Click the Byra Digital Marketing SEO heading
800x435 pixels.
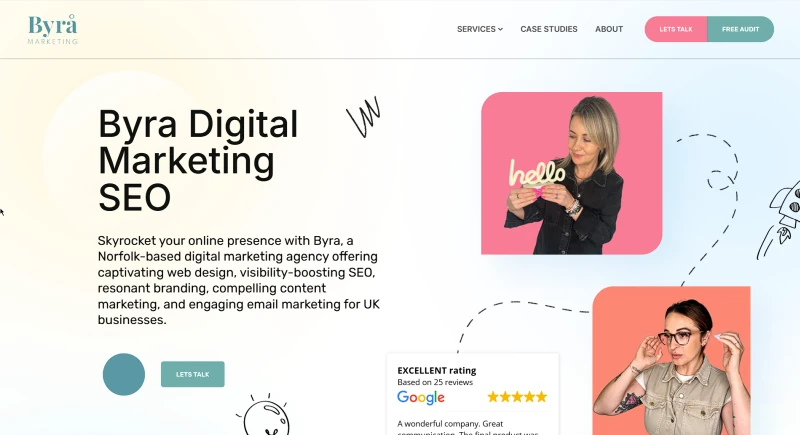coord(198,160)
